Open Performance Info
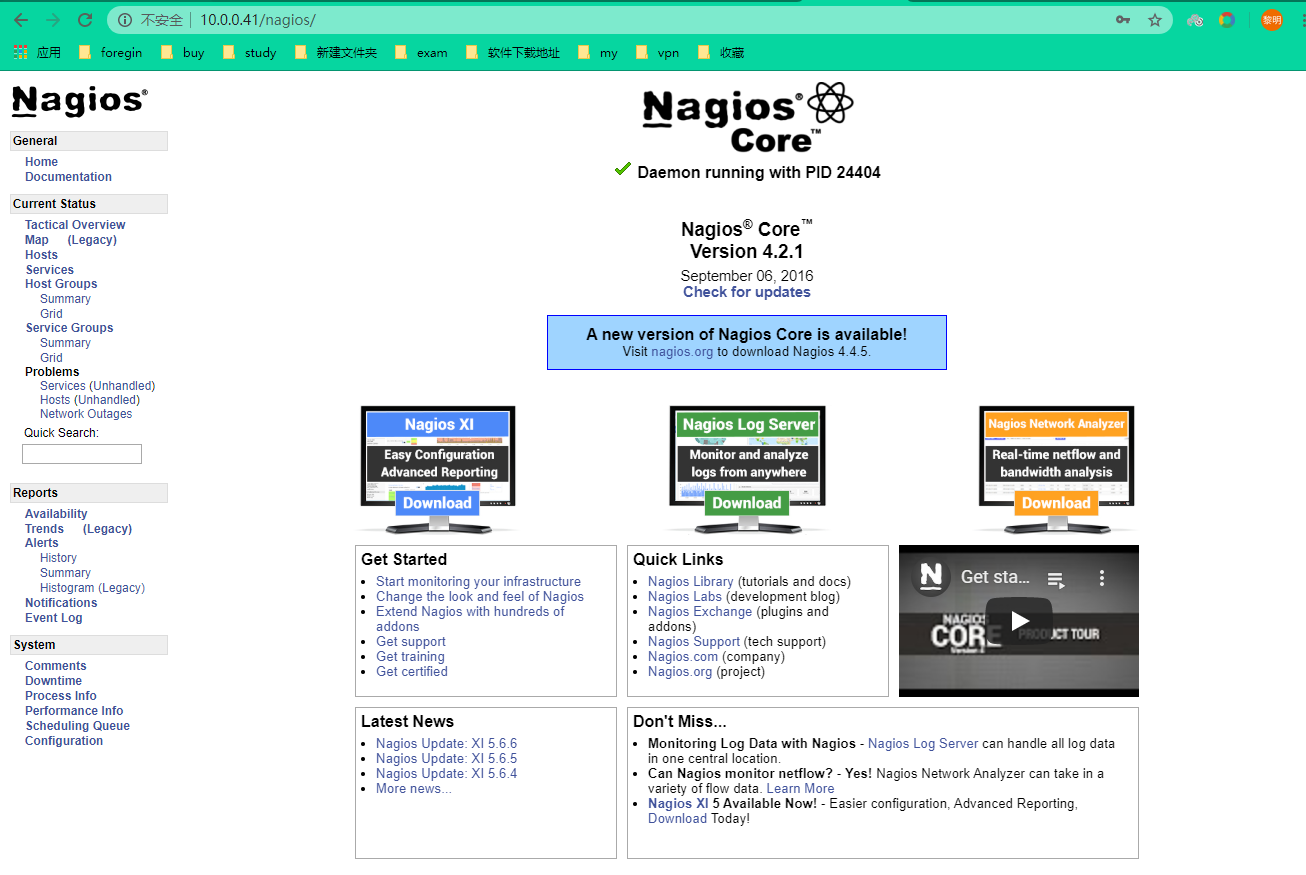 74,711
